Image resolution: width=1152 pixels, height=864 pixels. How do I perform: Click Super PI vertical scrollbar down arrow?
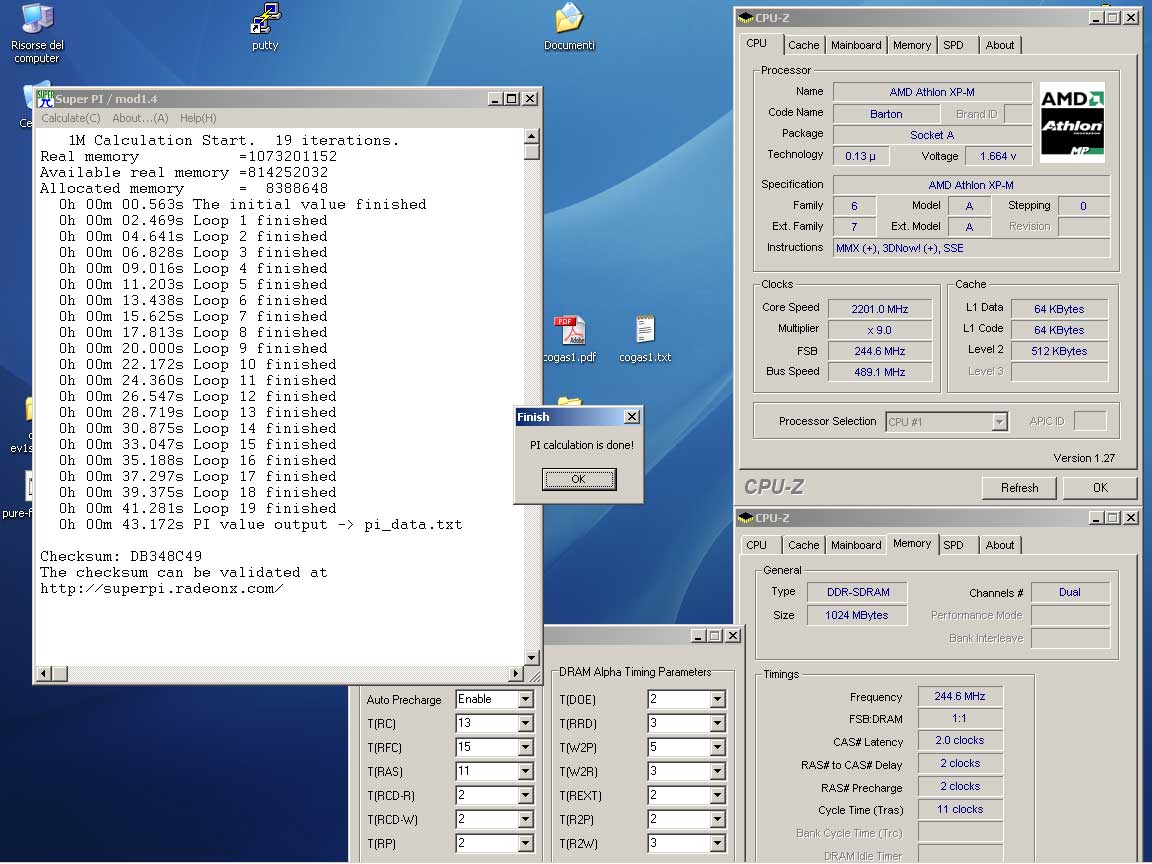point(532,658)
